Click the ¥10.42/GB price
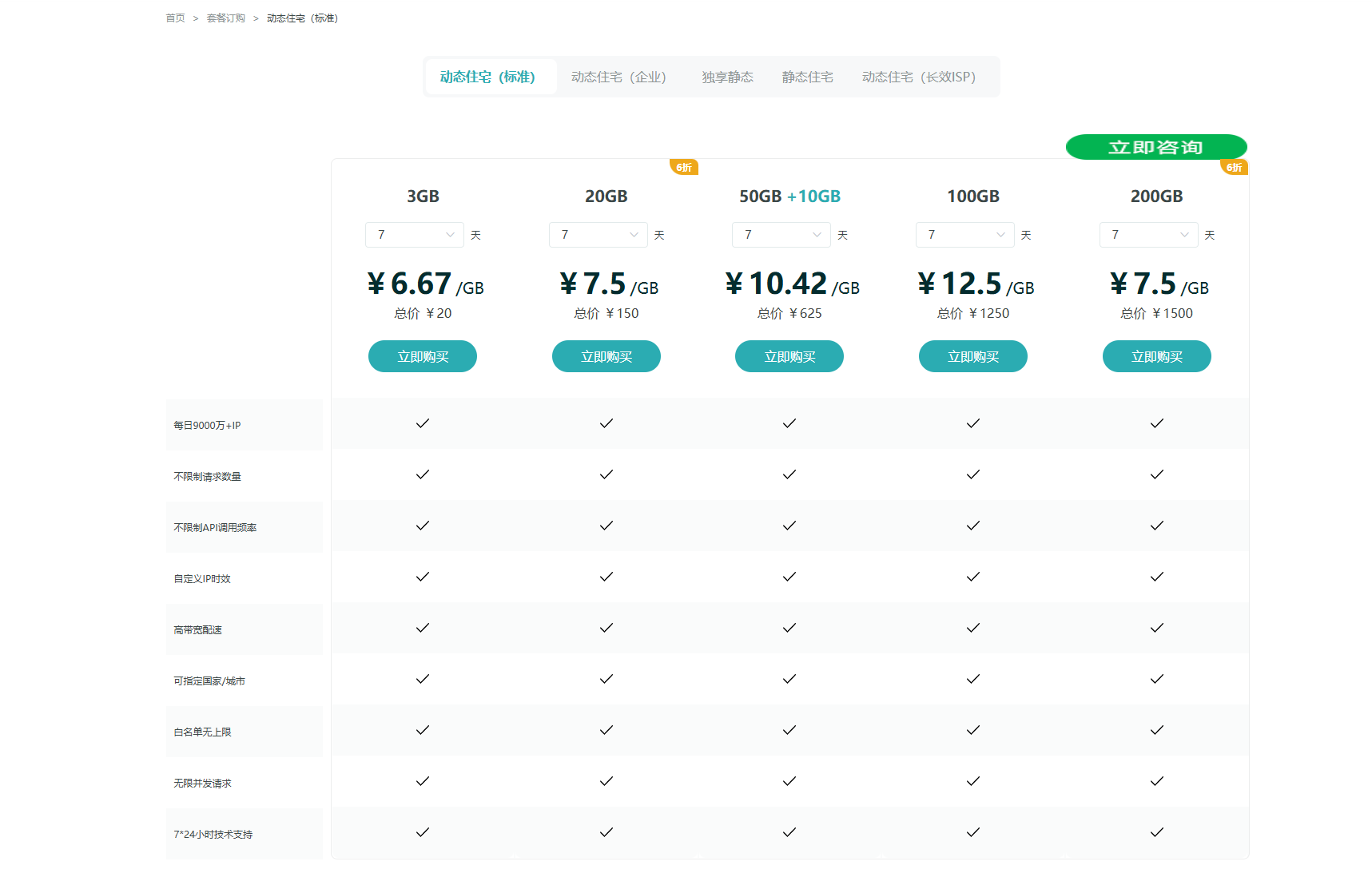1372x877 pixels. pyautogui.click(x=792, y=284)
